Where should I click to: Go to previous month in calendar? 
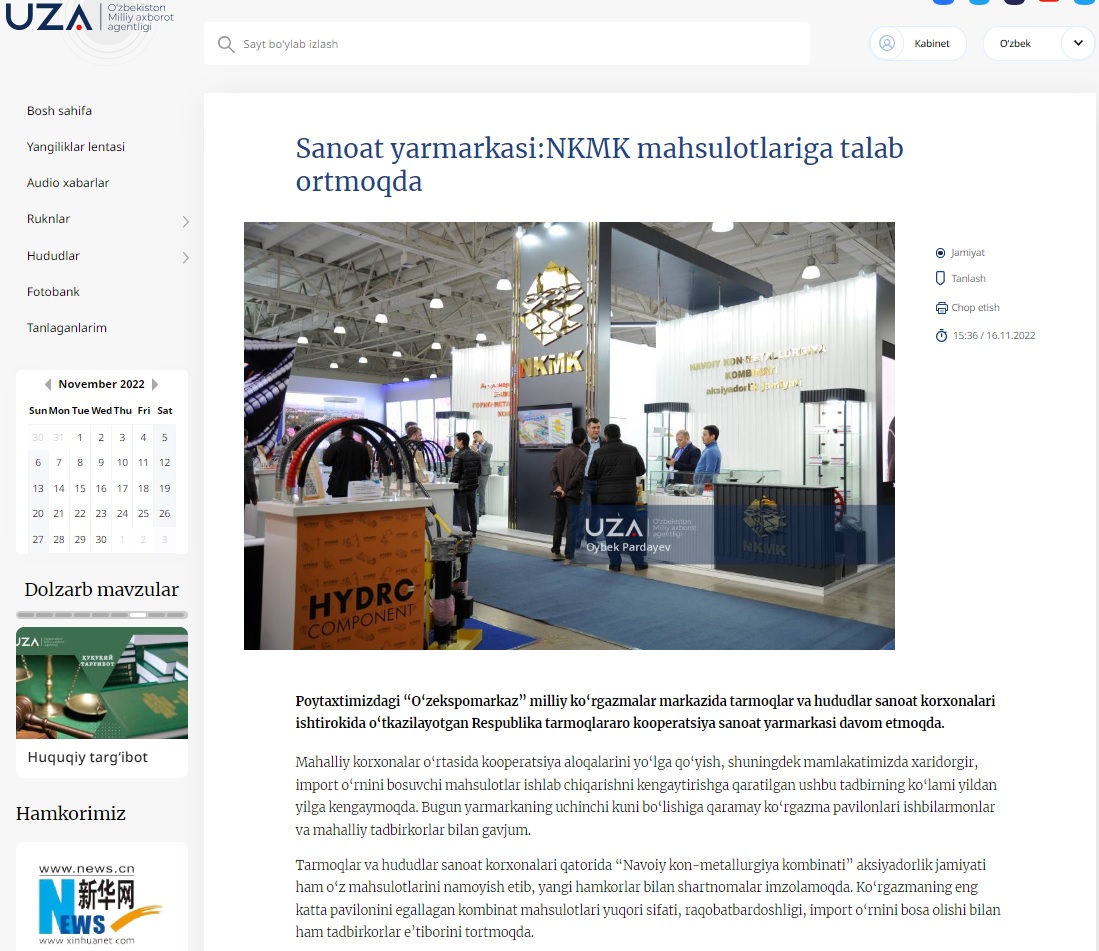point(48,384)
